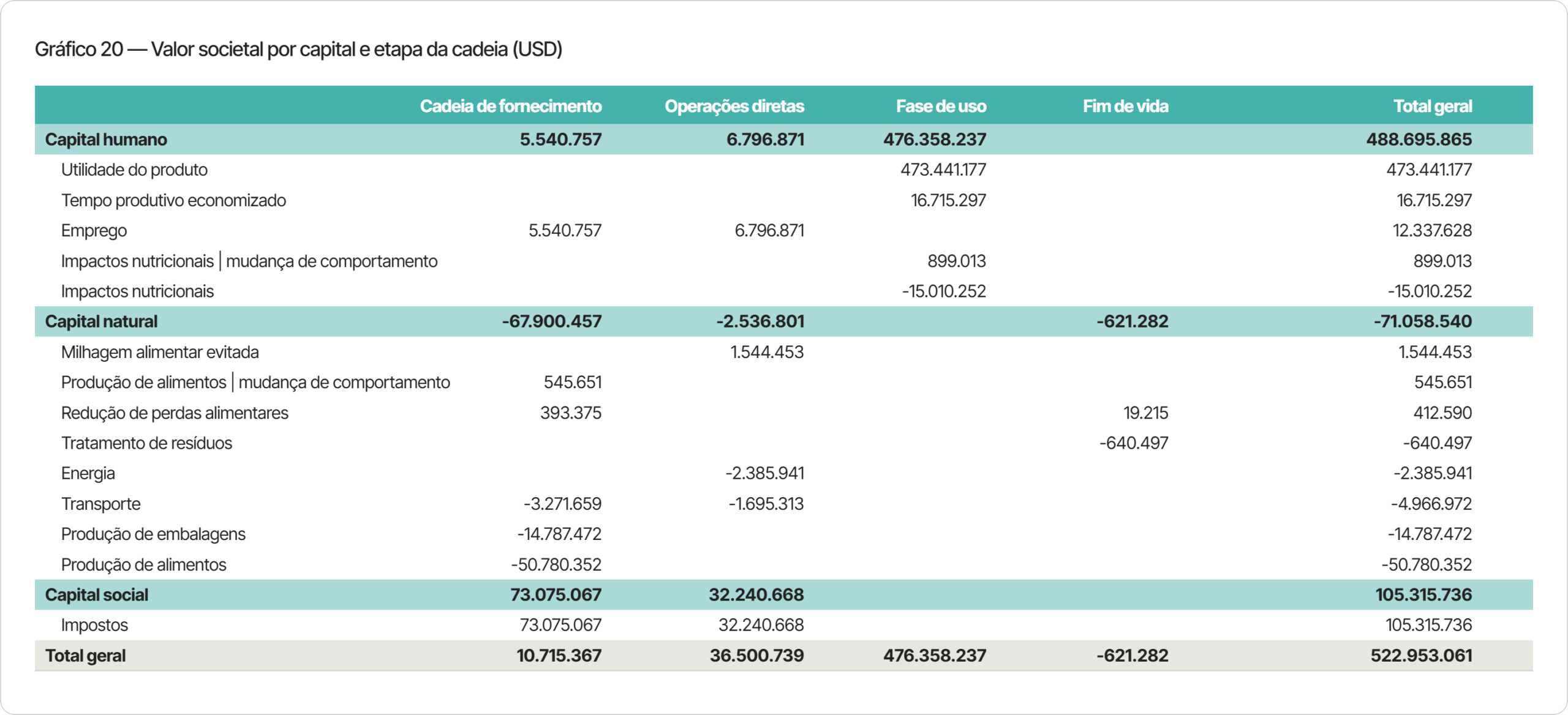Select the Utilidade do produto row label
This screenshot has width=1568, height=715.
(134, 170)
